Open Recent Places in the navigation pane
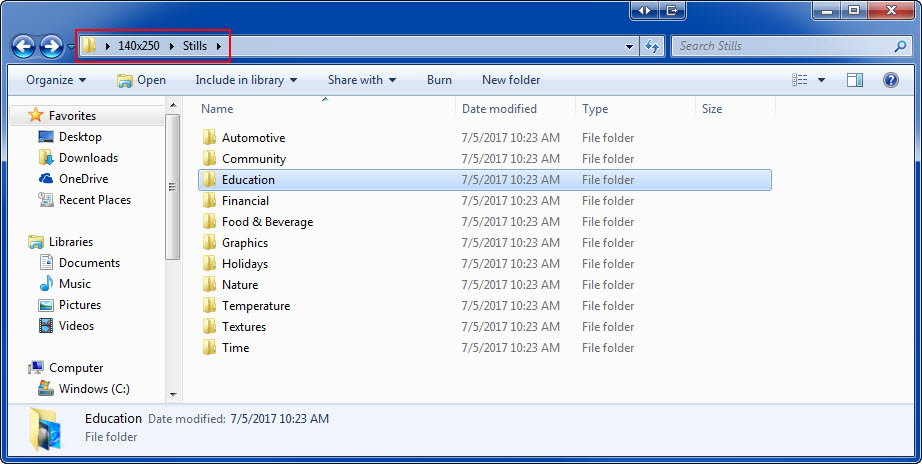Screen dimensions: 922x464 point(95,200)
